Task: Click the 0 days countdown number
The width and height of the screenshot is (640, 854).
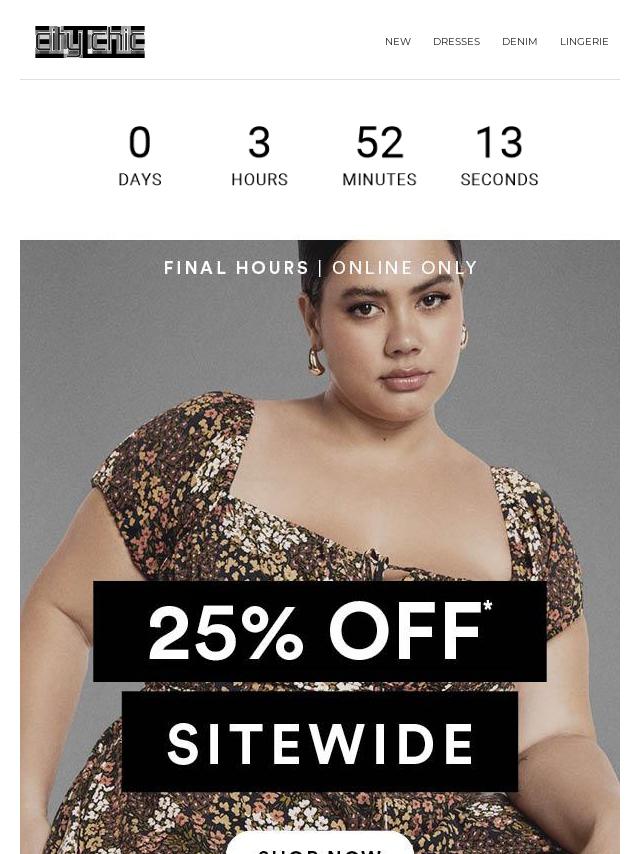Action: 140,142
